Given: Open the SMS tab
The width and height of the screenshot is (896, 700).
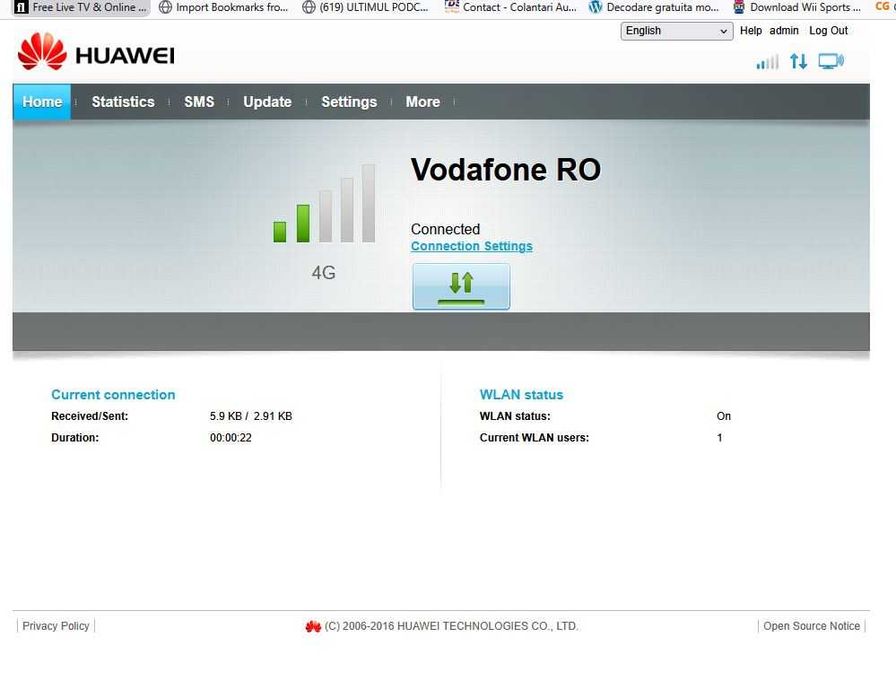Looking at the screenshot, I should (x=199, y=102).
